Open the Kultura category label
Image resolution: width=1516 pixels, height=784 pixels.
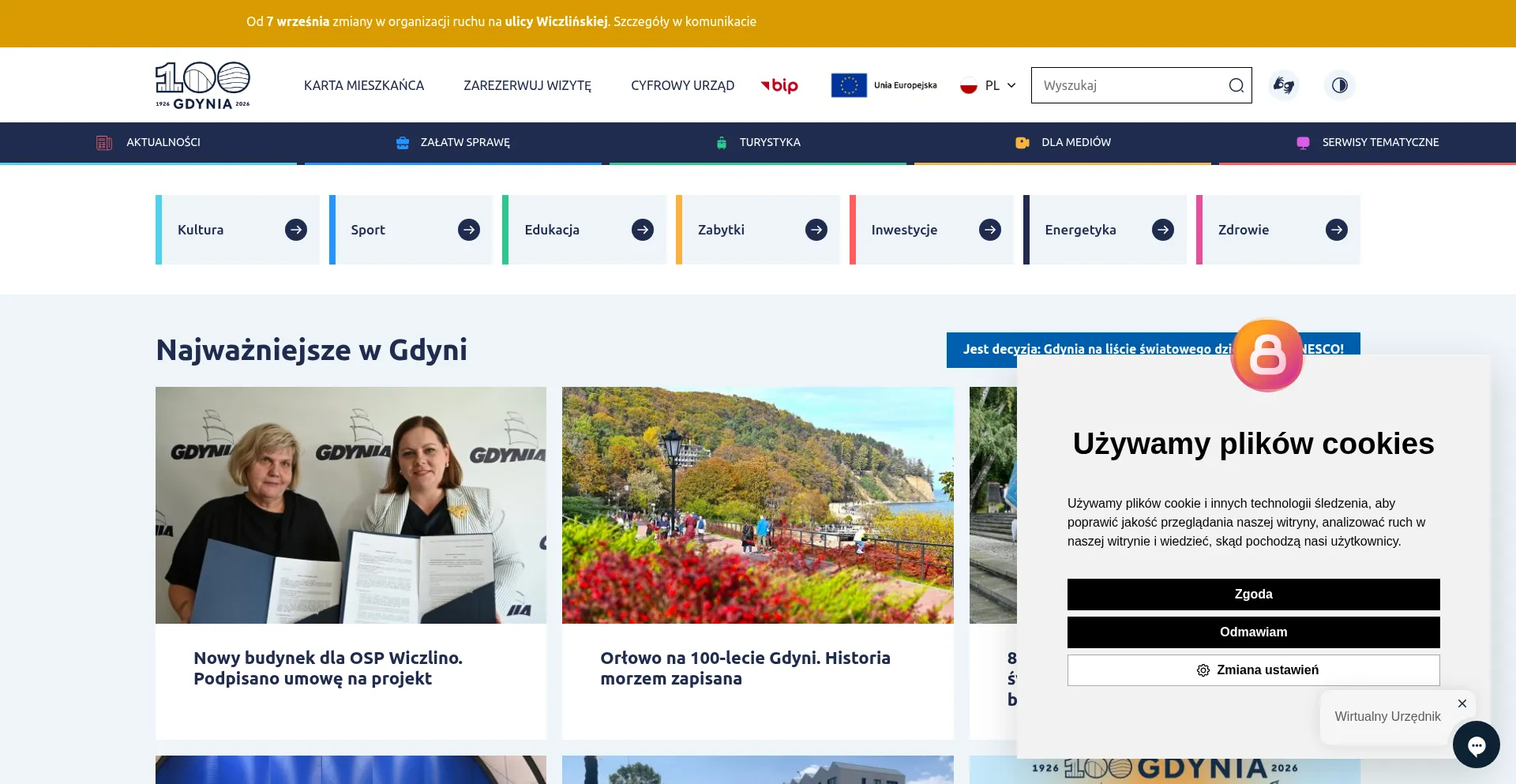tap(201, 230)
